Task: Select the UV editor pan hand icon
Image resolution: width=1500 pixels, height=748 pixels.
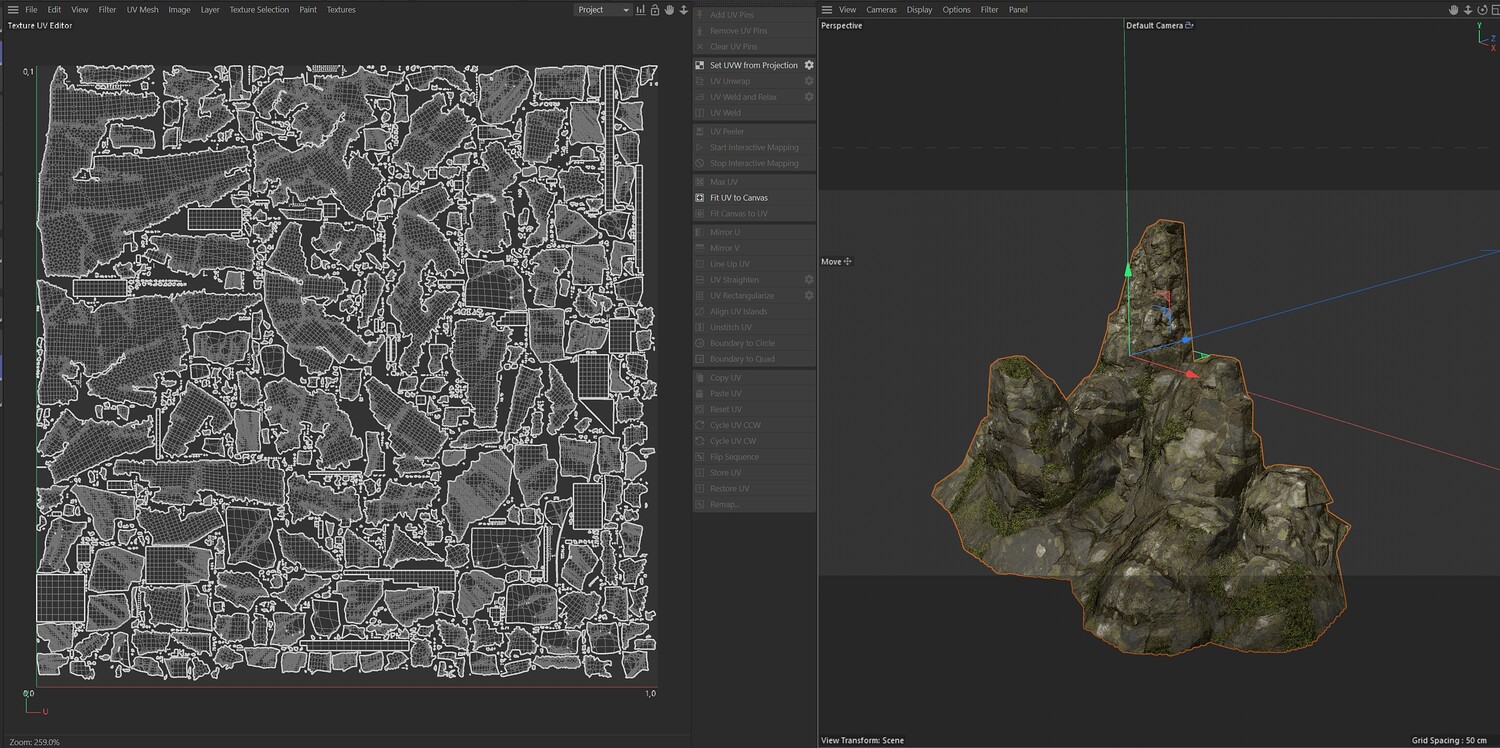Action: click(x=670, y=10)
